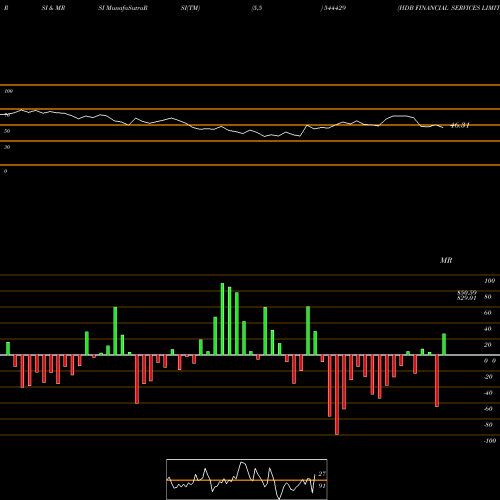The width and height of the screenshot is (500, 500).
Task: Click the 'SI & MR' header text
Action: [x=53, y=8]
